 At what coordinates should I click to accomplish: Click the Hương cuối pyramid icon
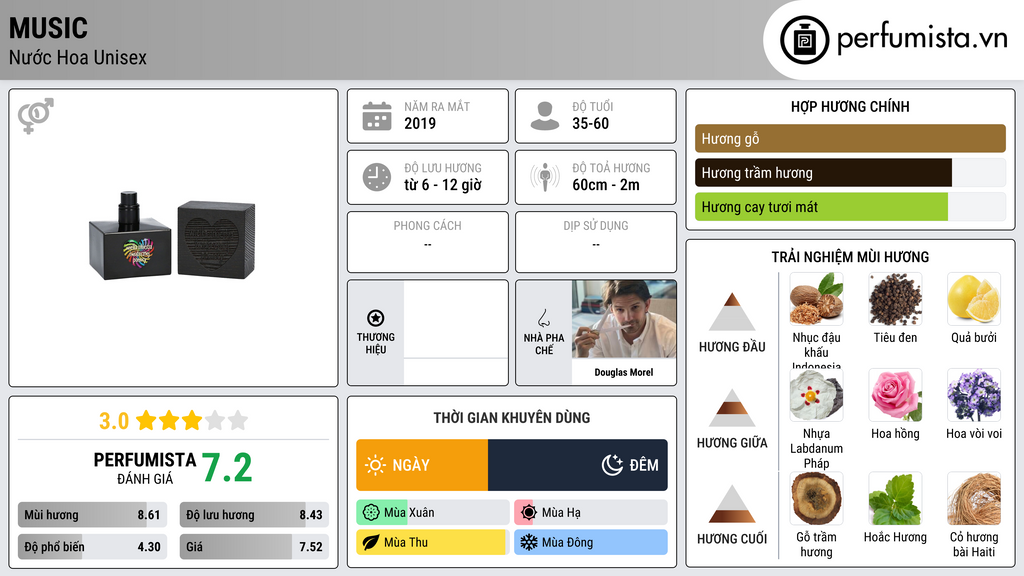(x=732, y=504)
